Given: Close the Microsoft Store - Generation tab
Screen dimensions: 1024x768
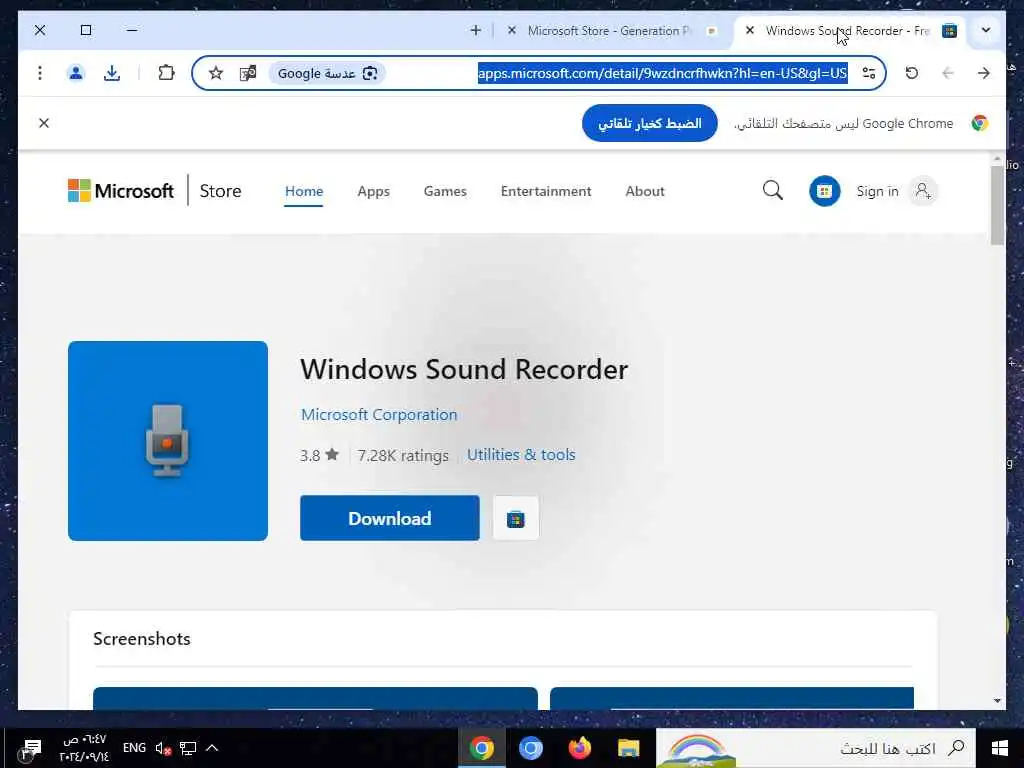Looking at the screenshot, I should [511, 30].
